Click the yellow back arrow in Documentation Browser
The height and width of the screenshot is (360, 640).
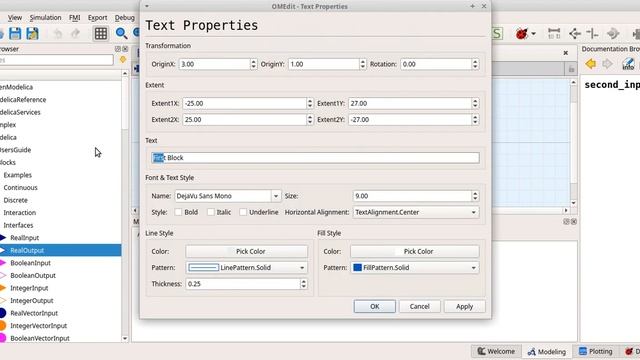pyautogui.click(x=590, y=64)
